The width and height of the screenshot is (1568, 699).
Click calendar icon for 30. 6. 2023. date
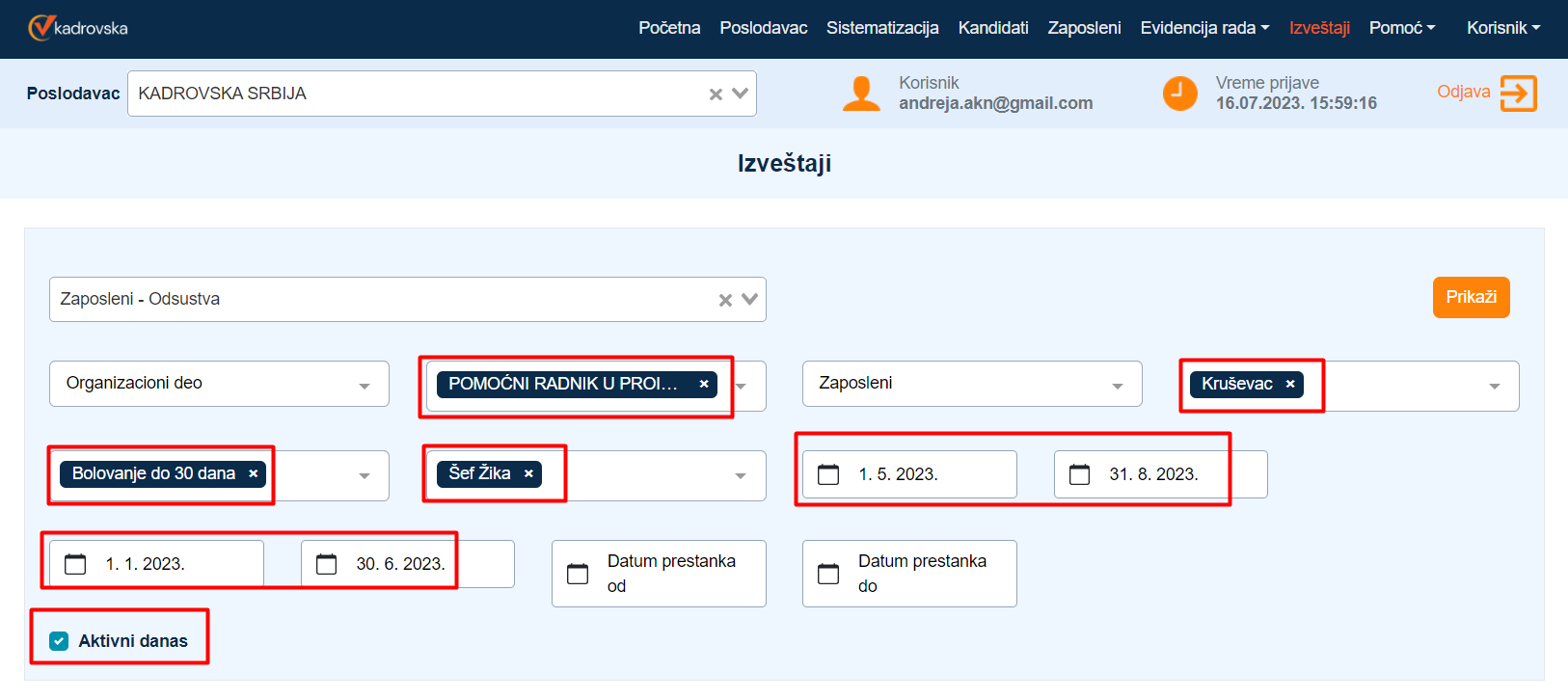coord(327,564)
